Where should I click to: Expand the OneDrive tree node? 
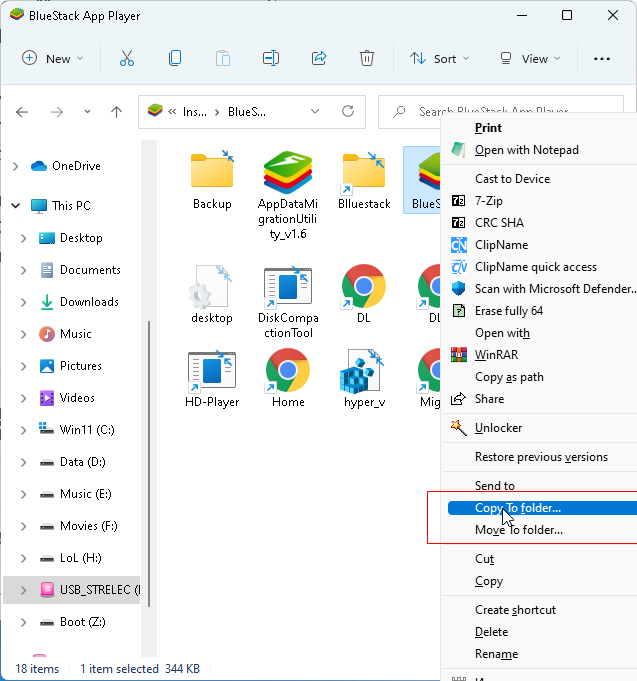[16, 166]
